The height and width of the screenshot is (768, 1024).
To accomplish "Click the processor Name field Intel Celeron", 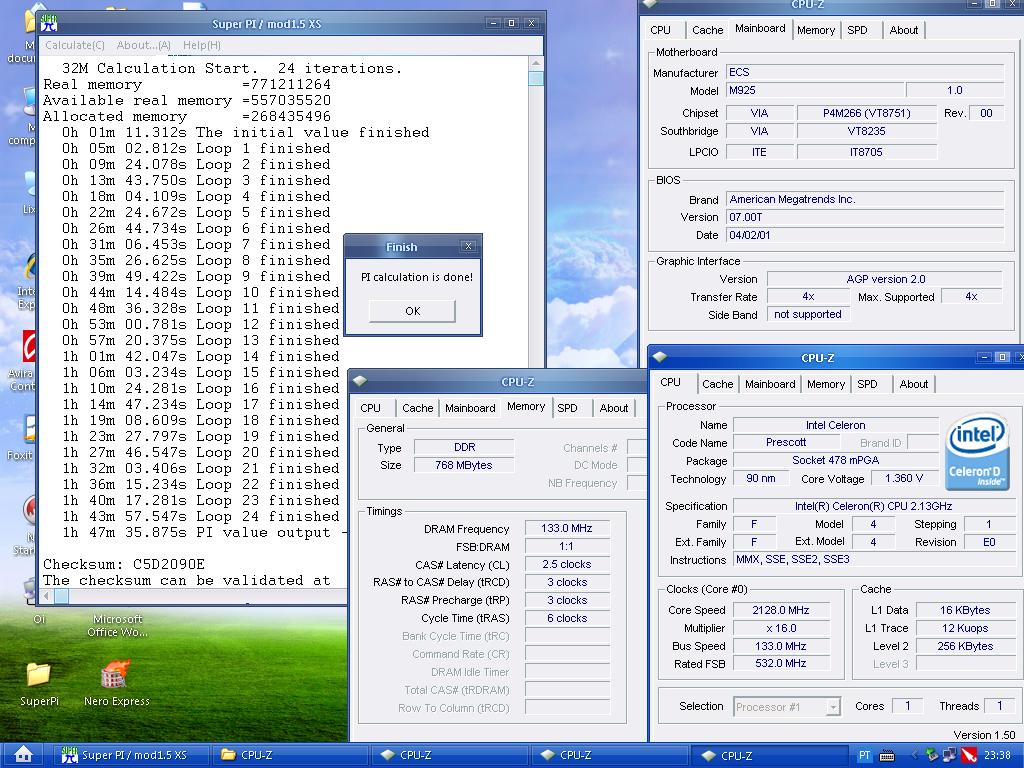I will point(835,425).
